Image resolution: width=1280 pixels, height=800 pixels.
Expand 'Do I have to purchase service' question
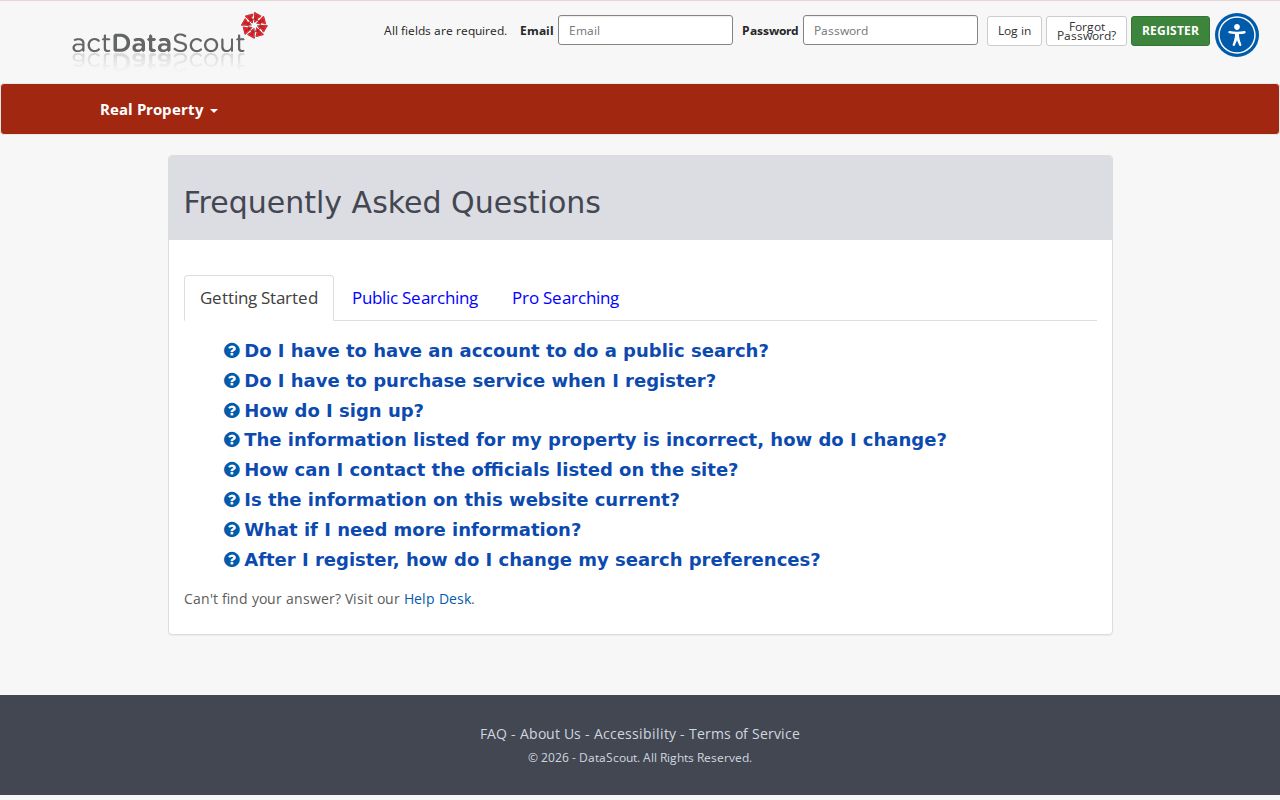(480, 381)
